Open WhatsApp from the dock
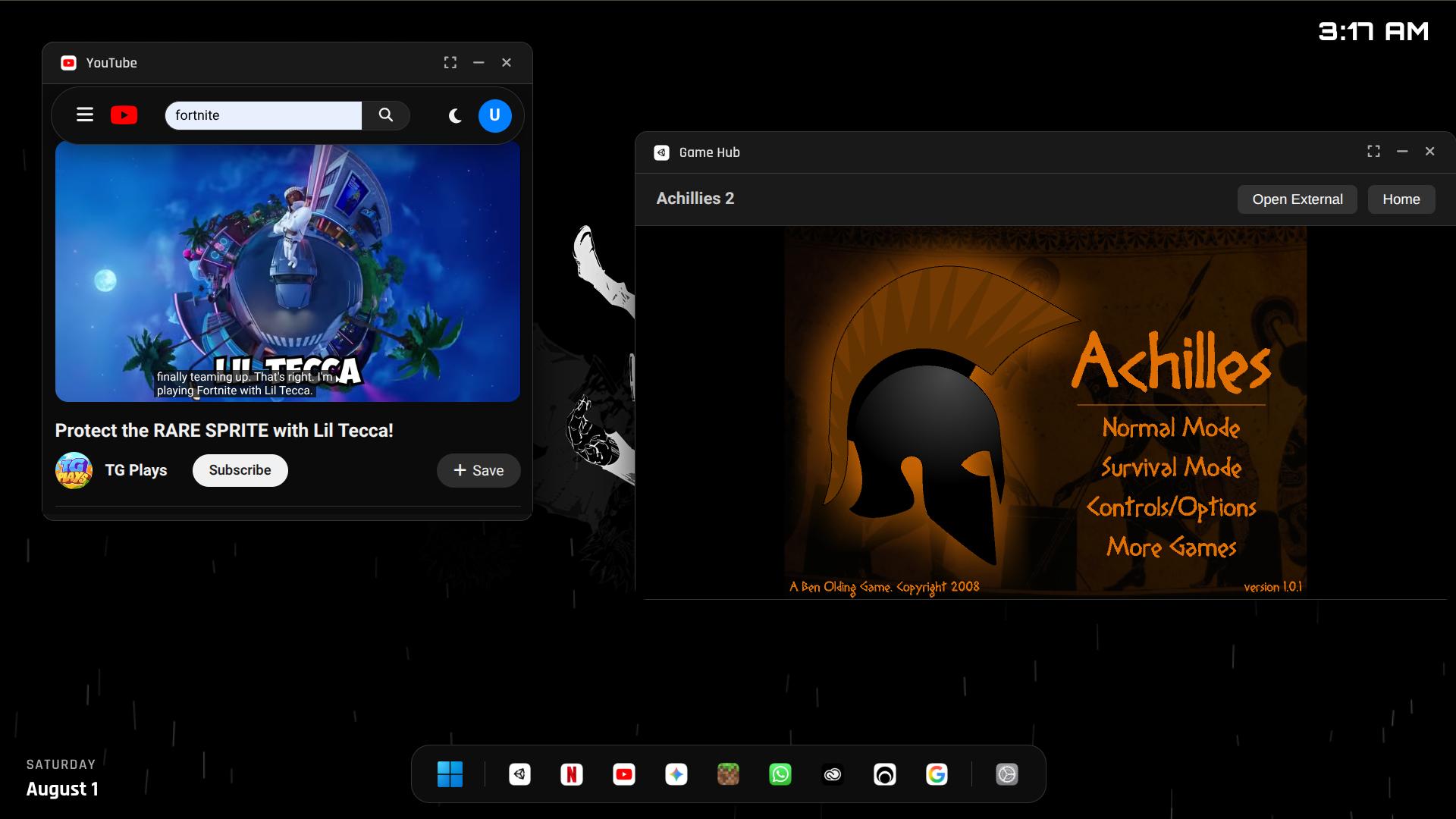 pyautogui.click(x=780, y=774)
